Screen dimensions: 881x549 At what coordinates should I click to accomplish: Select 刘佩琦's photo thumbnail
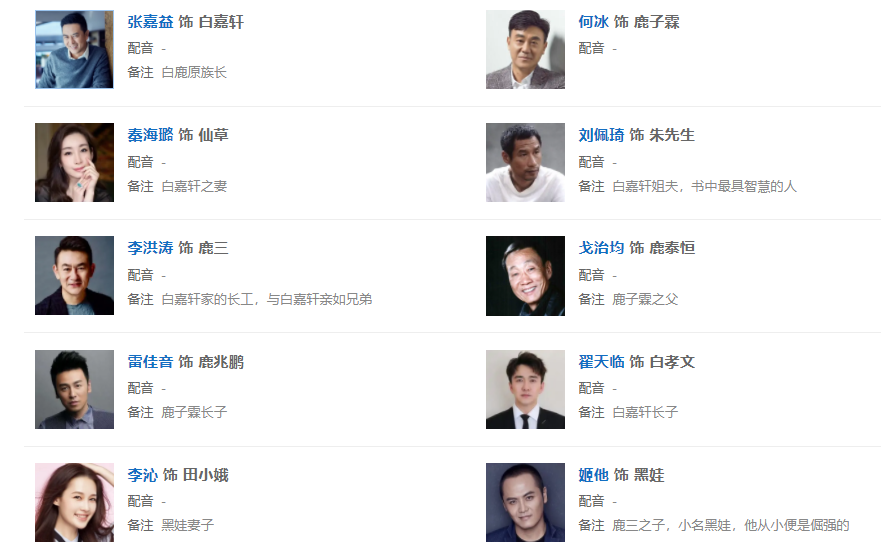click(x=525, y=163)
